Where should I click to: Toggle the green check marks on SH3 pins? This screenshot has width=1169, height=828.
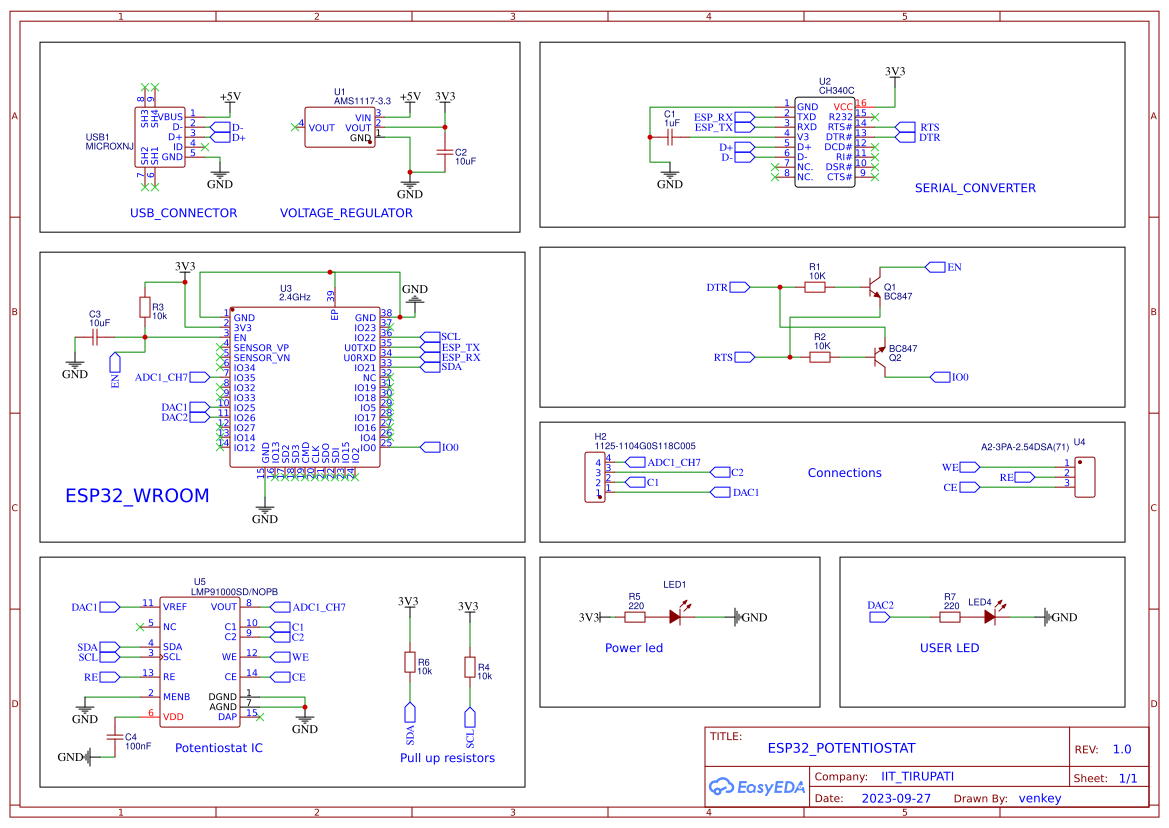144,88
